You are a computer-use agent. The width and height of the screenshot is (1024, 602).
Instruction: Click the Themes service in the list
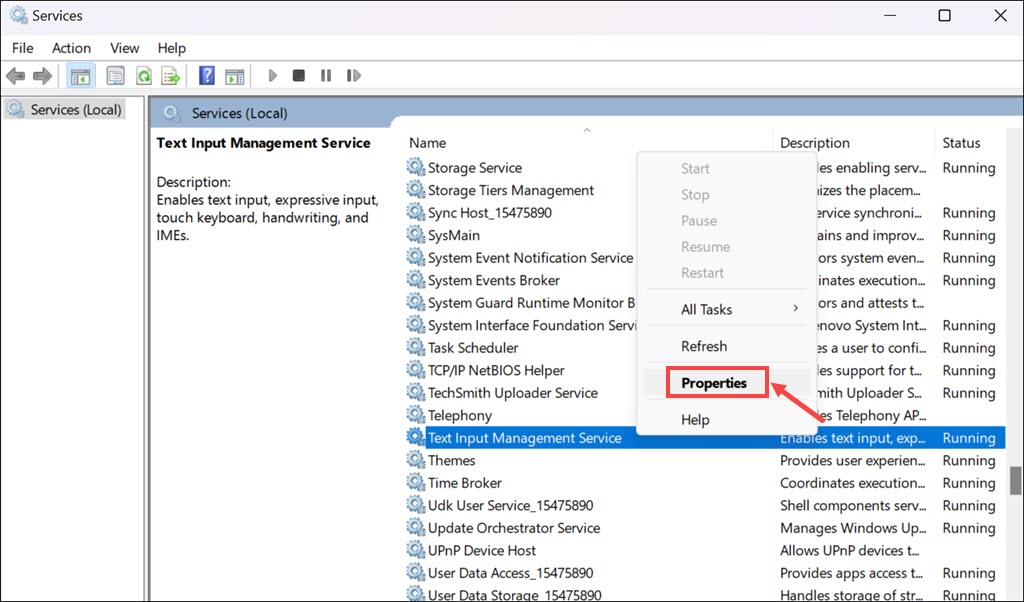450,460
